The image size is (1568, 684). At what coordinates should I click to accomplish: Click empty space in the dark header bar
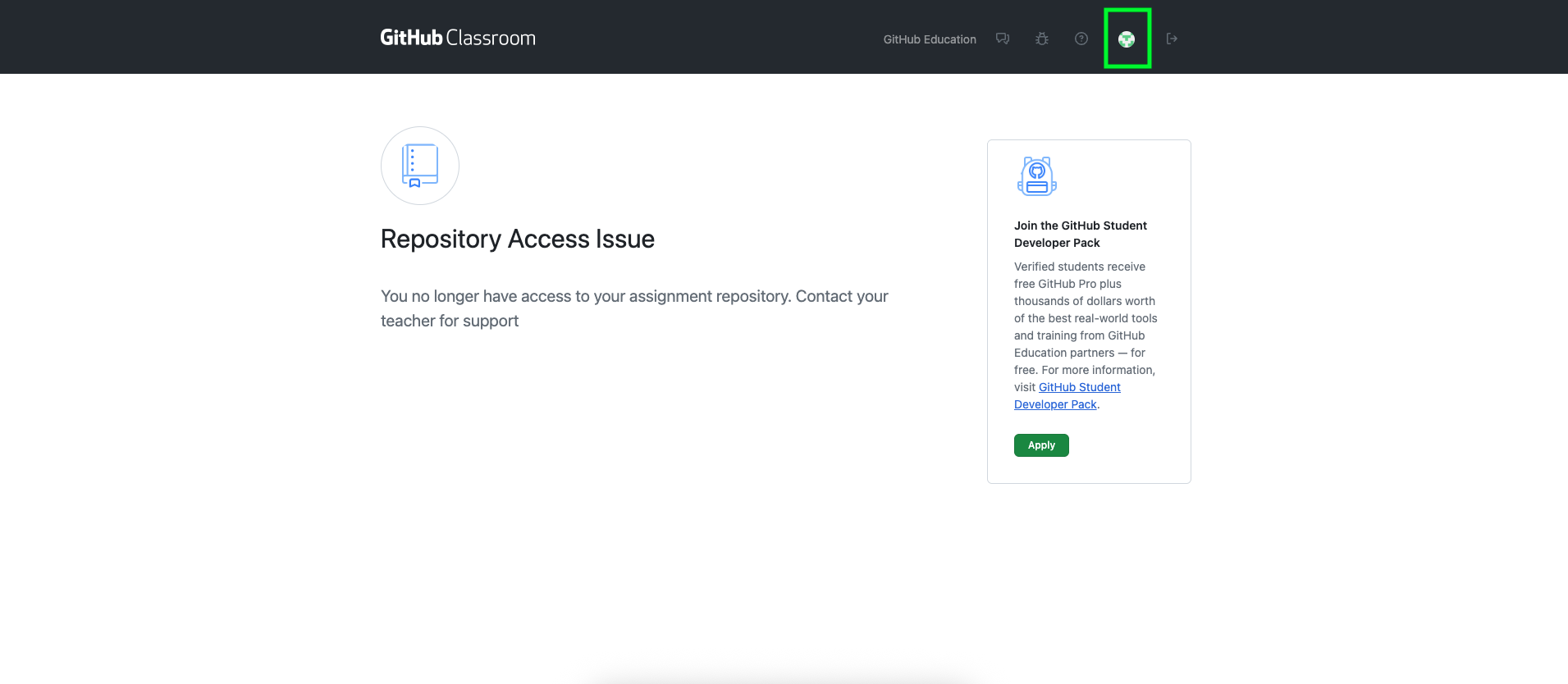tap(697, 38)
